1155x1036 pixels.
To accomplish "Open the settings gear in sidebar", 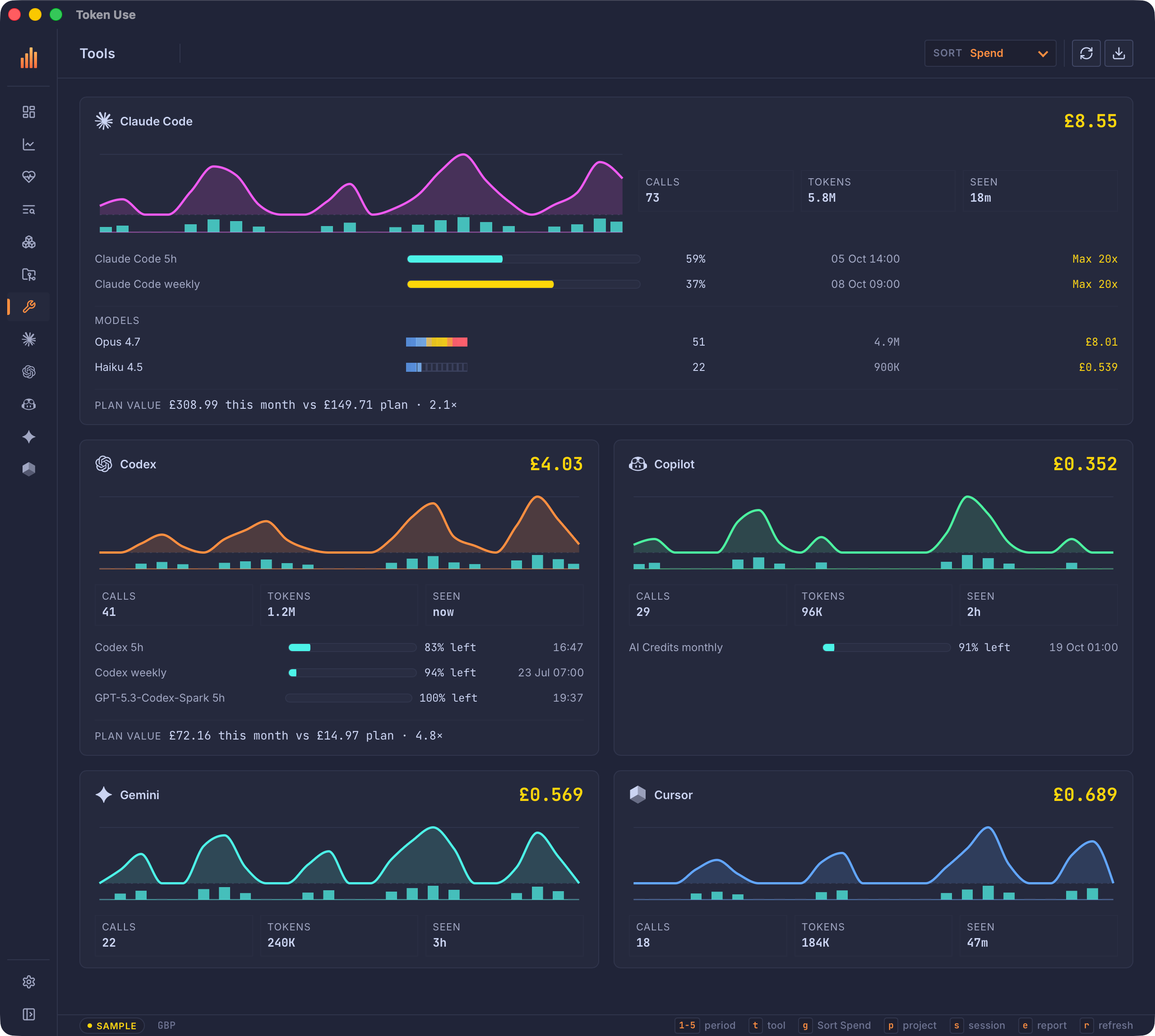I will (x=29, y=982).
